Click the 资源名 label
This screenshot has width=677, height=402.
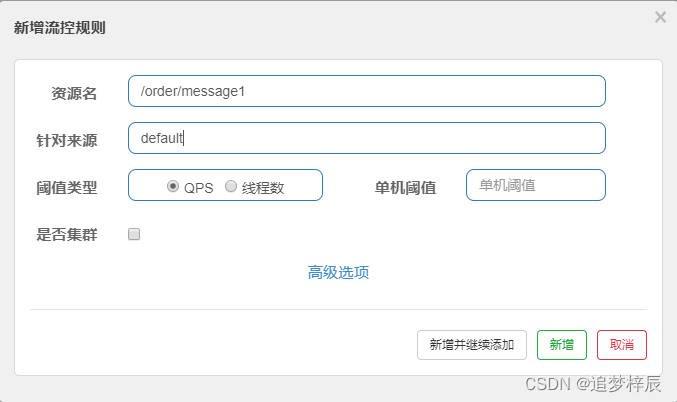tap(74, 93)
